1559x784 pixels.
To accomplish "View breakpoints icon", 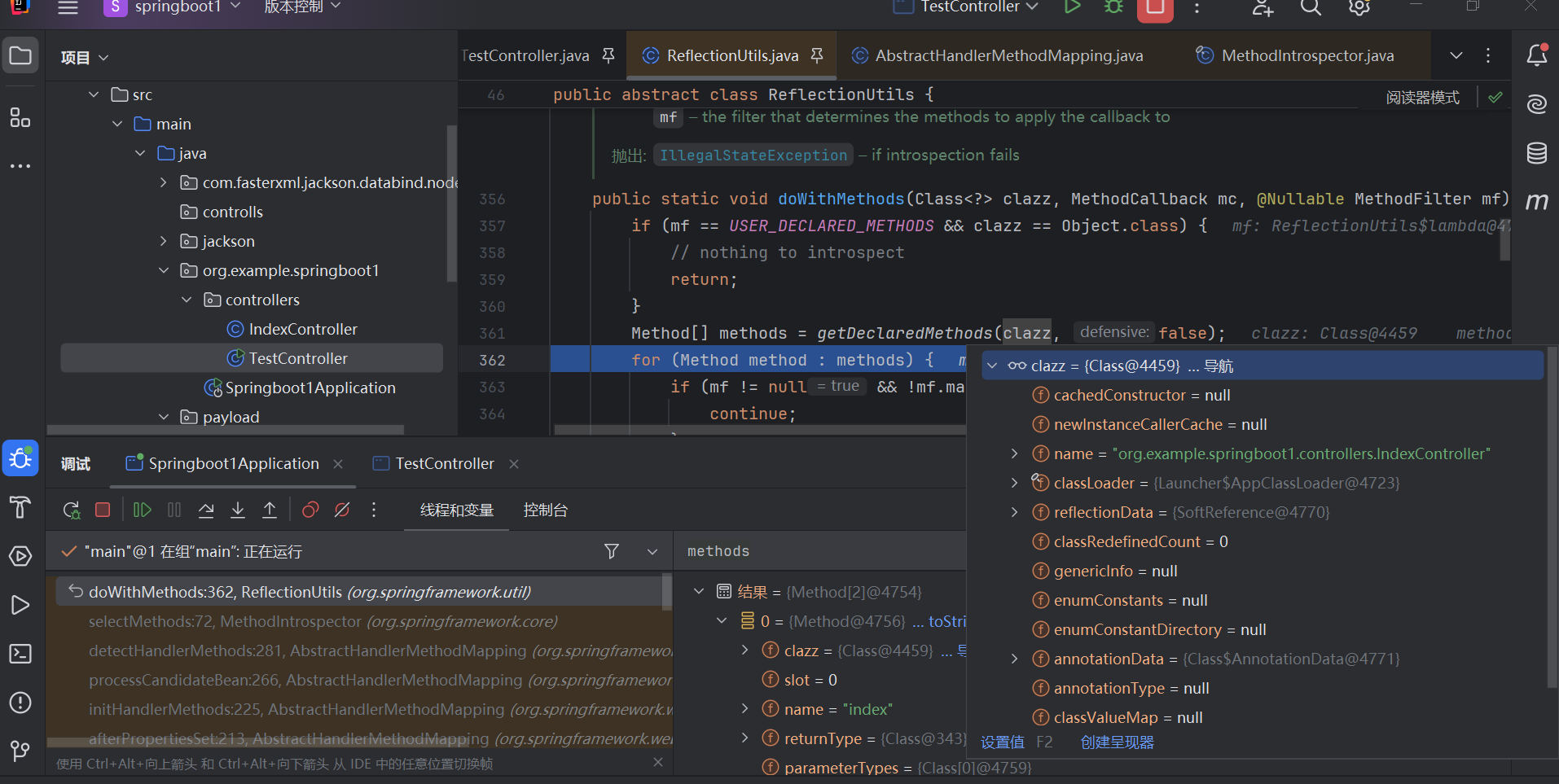I will coord(310,510).
